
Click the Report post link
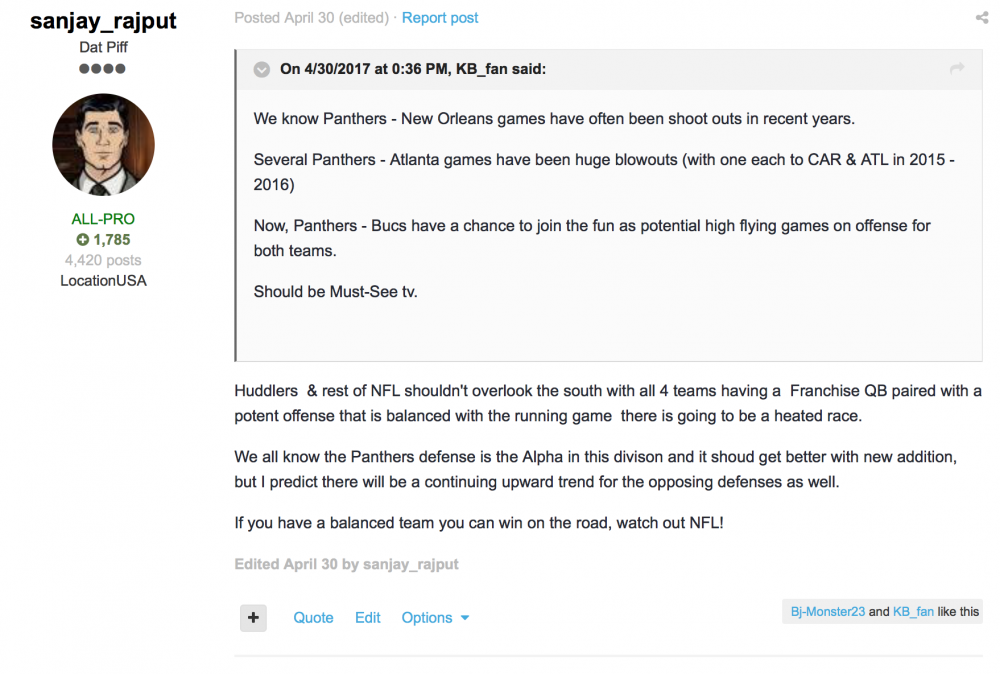click(x=440, y=18)
